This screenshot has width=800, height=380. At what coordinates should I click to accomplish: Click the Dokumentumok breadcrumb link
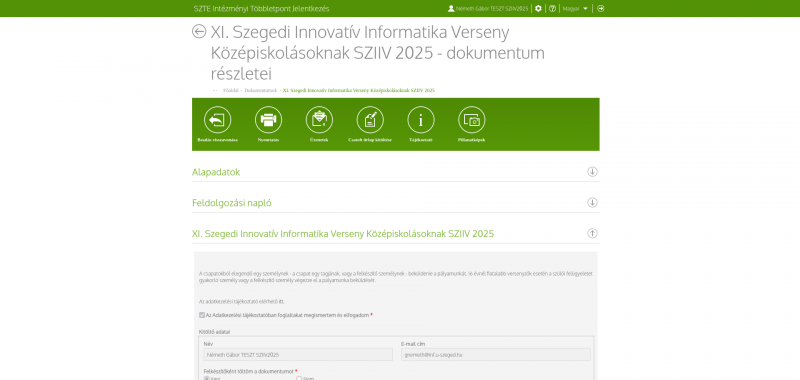point(261,90)
